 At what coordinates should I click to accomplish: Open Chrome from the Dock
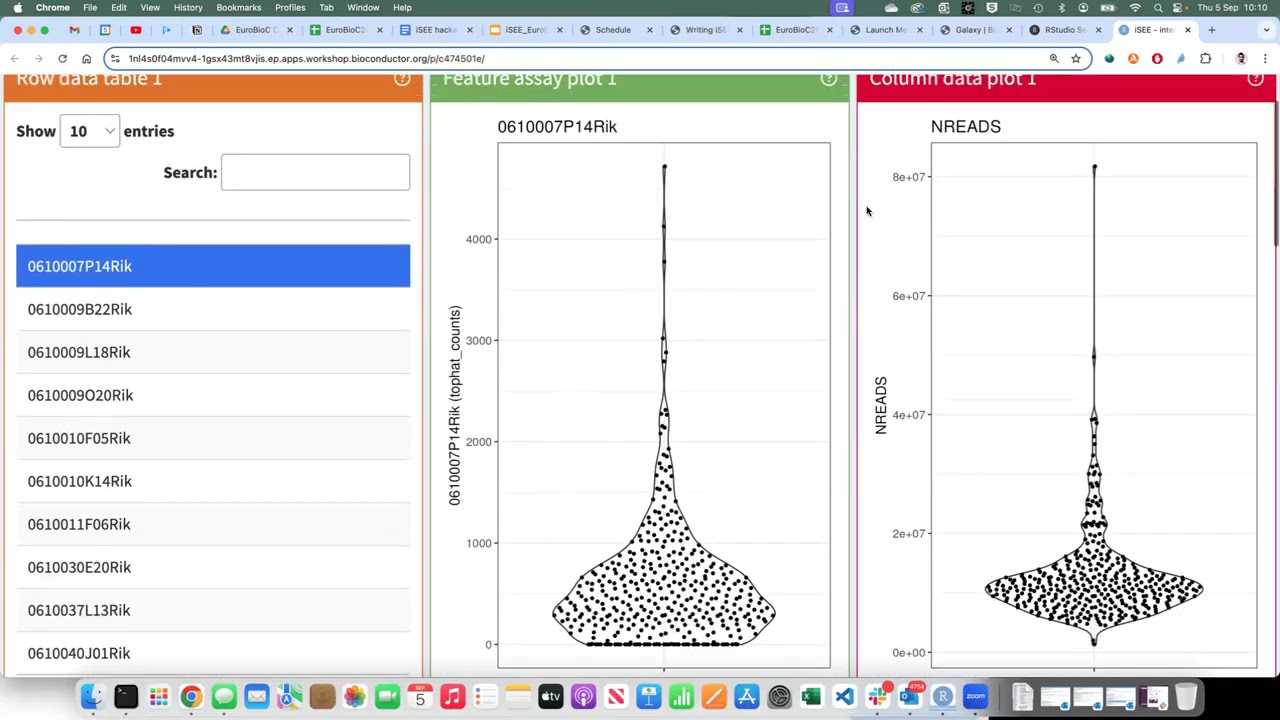coord(191,696)
